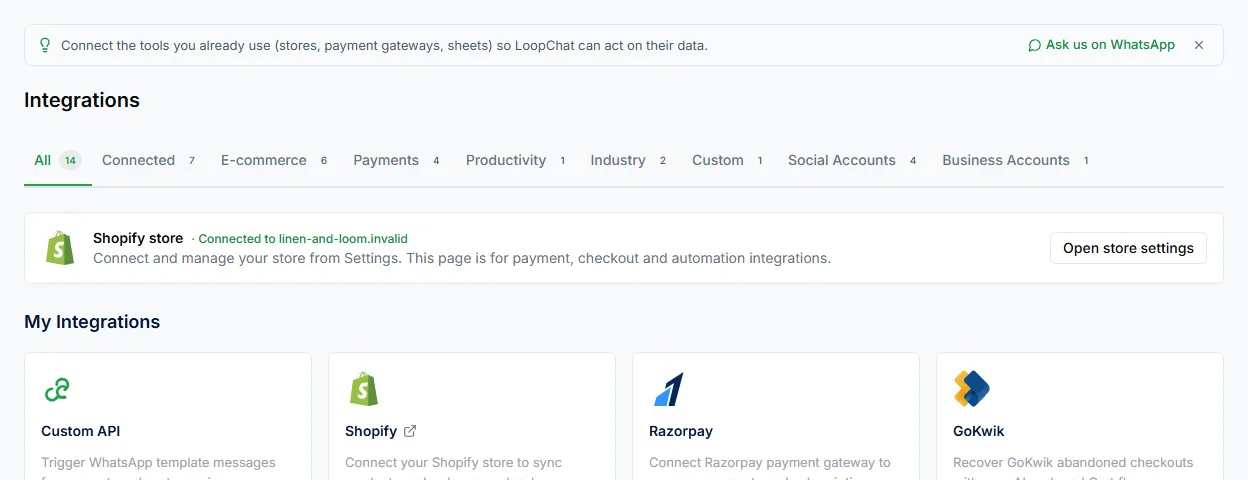Switch to the Connected tab

pyautogui.click(x=149, y=160)
